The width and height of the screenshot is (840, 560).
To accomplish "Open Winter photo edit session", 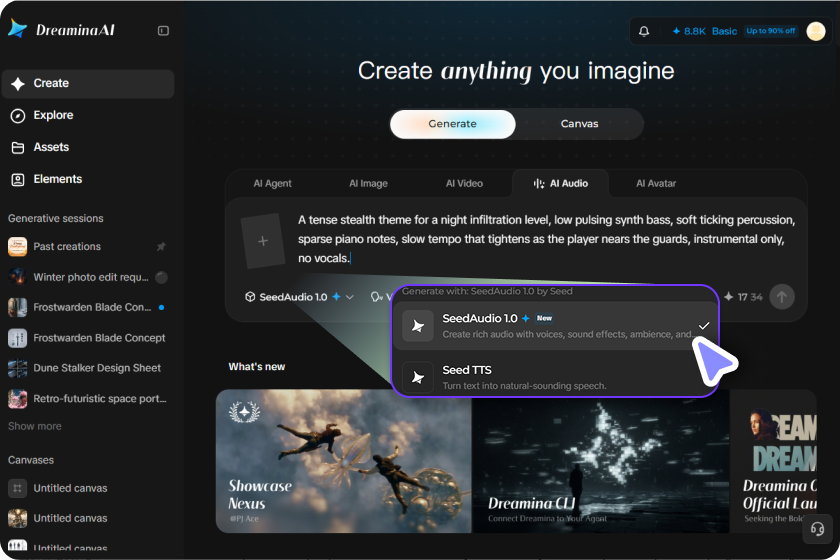I will pyautogui.click(x=87, y=277).
